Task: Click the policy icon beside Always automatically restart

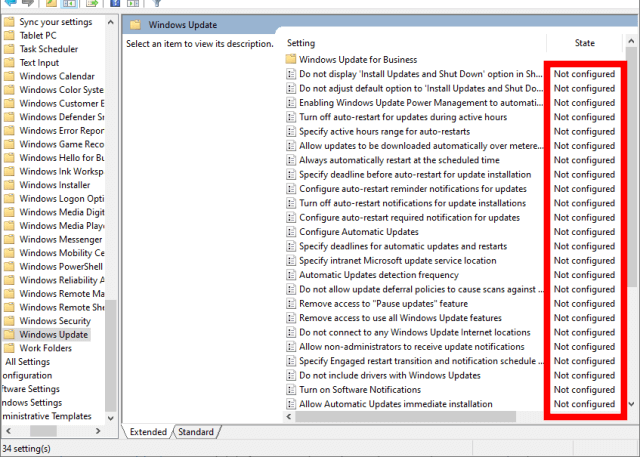Action: pos(291,160)
